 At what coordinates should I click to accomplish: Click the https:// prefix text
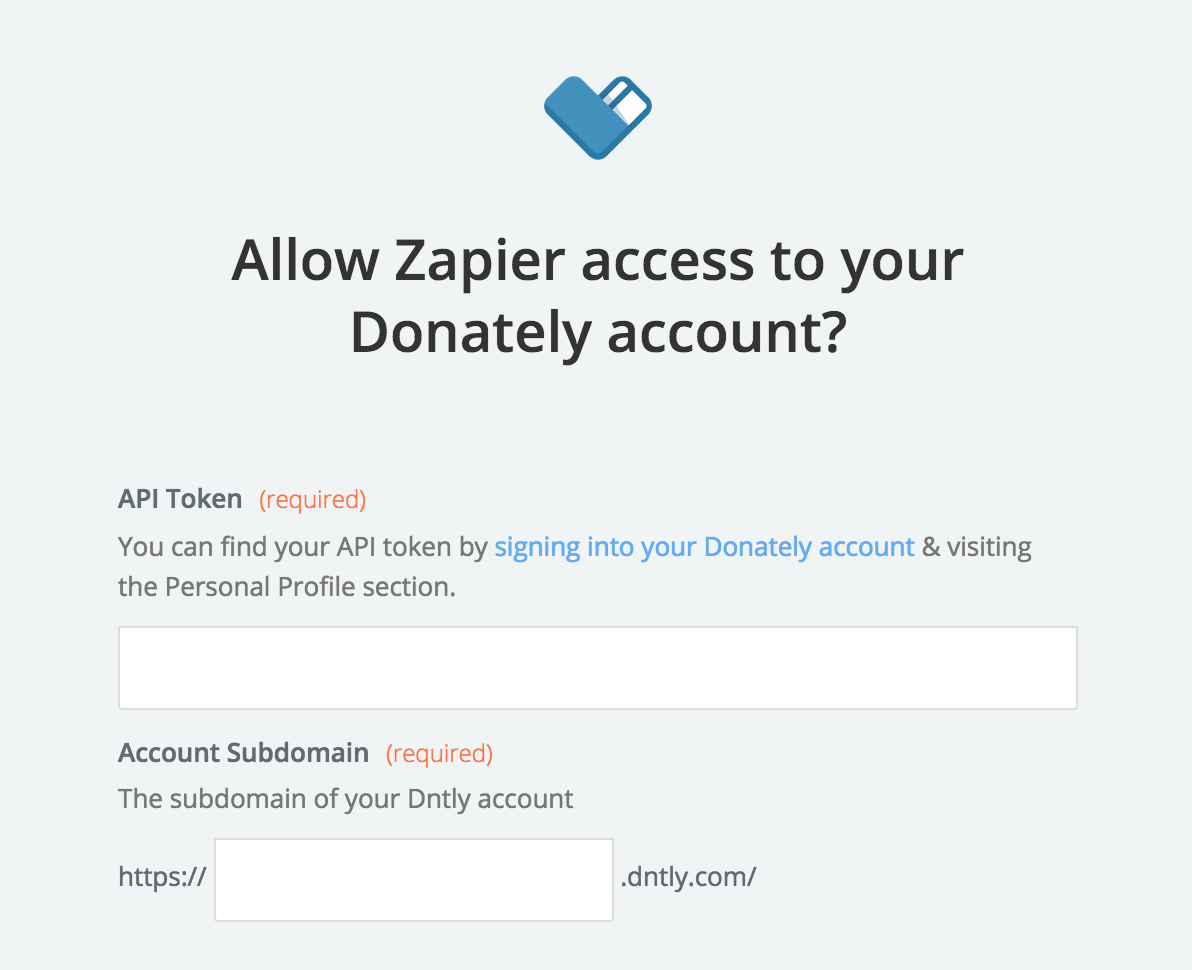point(162,876)
